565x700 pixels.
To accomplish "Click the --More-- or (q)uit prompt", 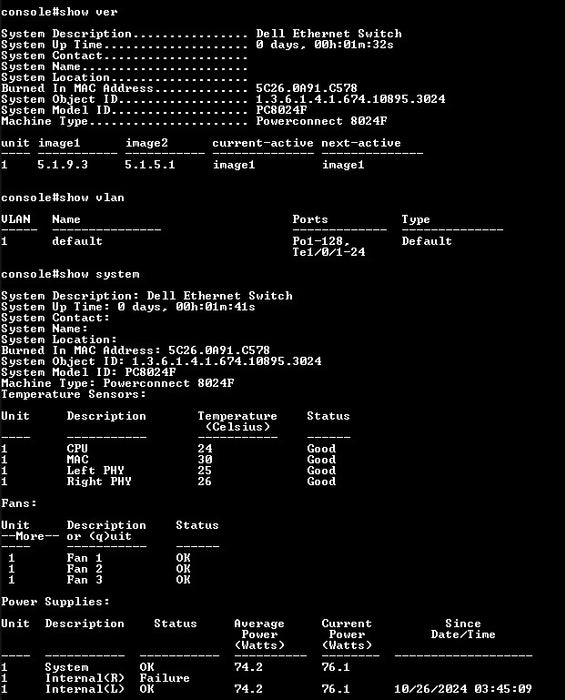I will pos(66,536).
